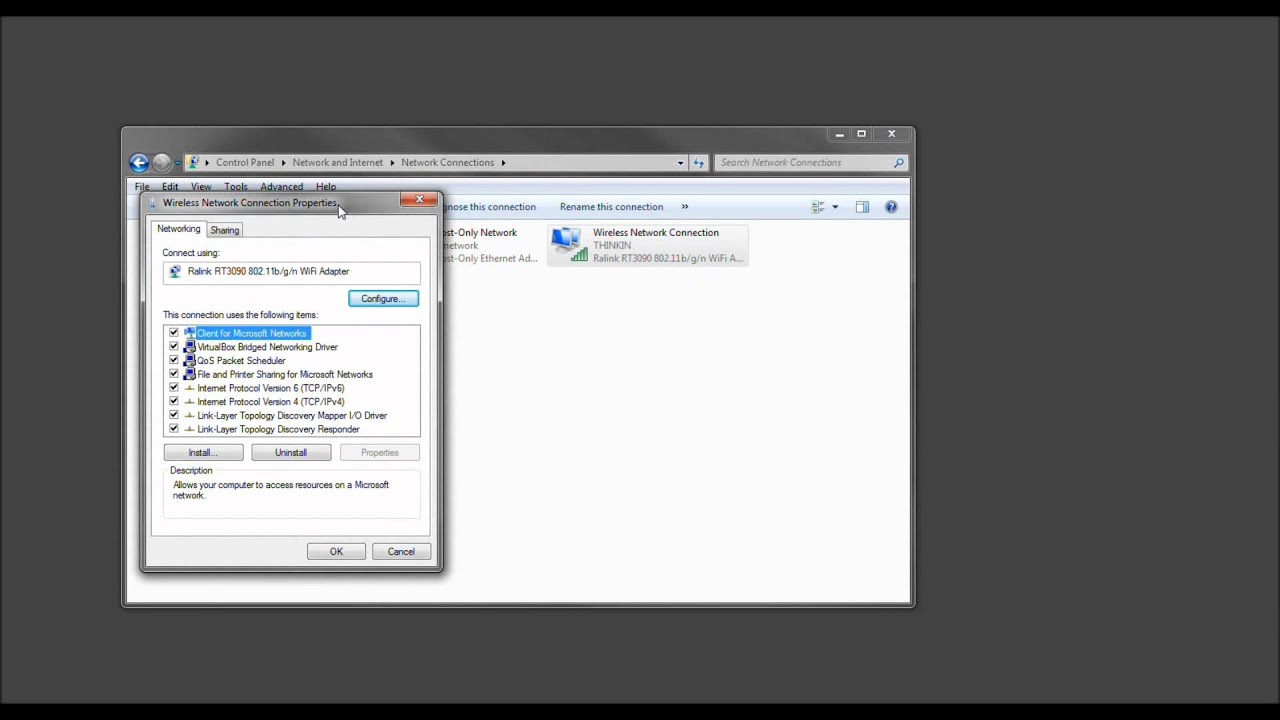The width and height of the screenshot is (1280, 720).
Task: Open the view options dropdown arrow
Action: (835, 207)
